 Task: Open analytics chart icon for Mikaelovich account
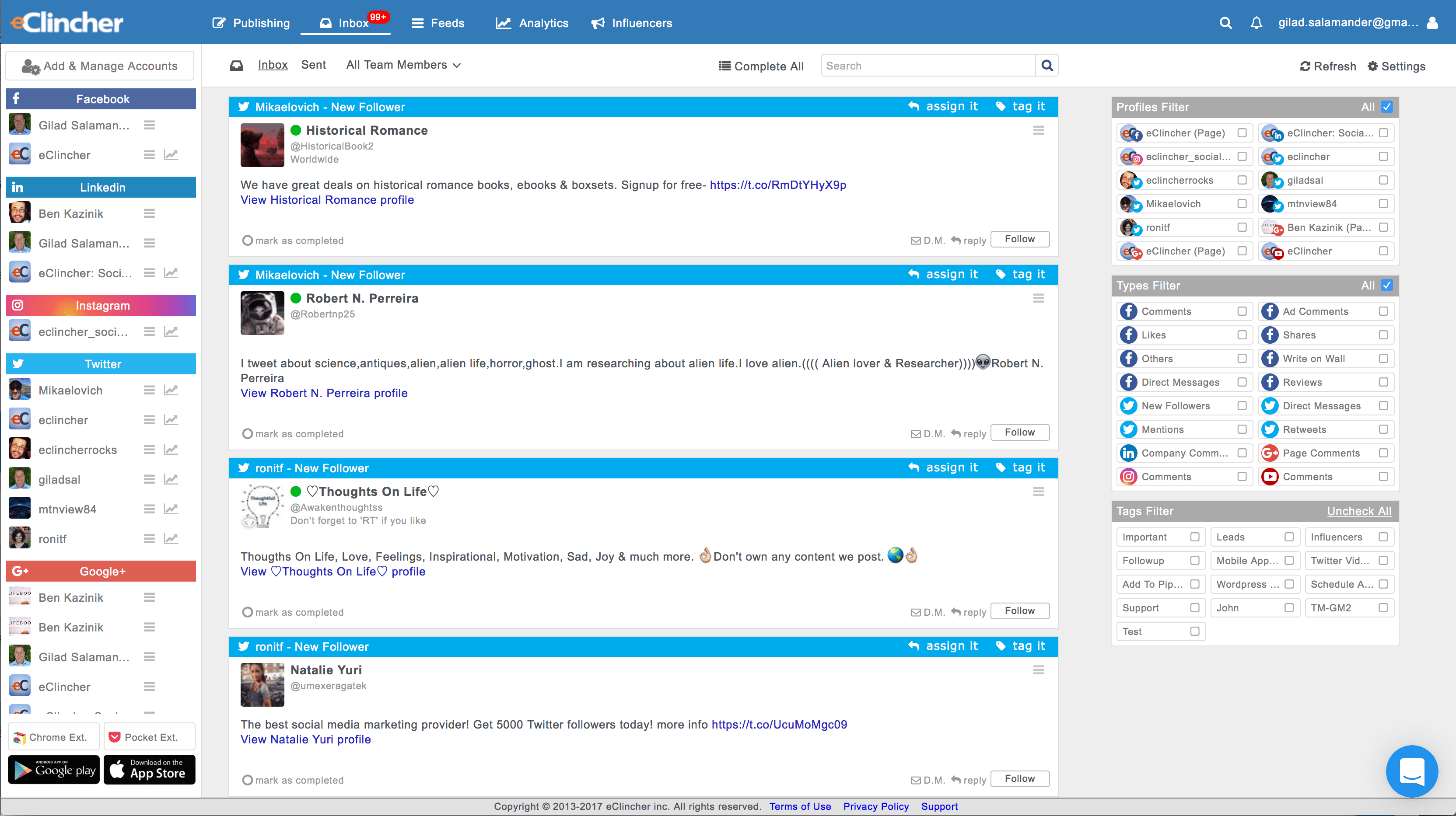point(171,390)
